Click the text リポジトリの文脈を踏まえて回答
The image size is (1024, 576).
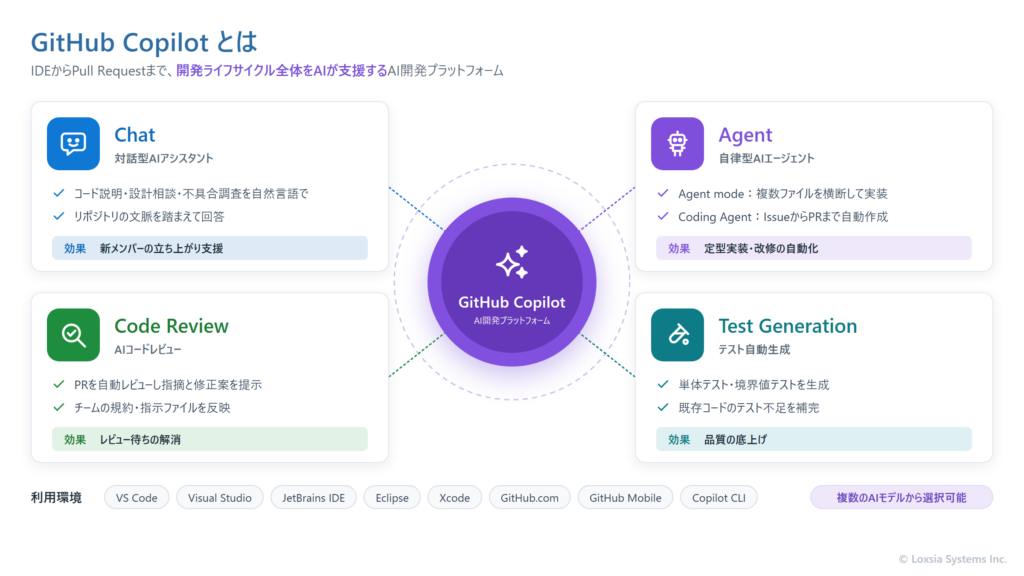click(x=149, y=216)
